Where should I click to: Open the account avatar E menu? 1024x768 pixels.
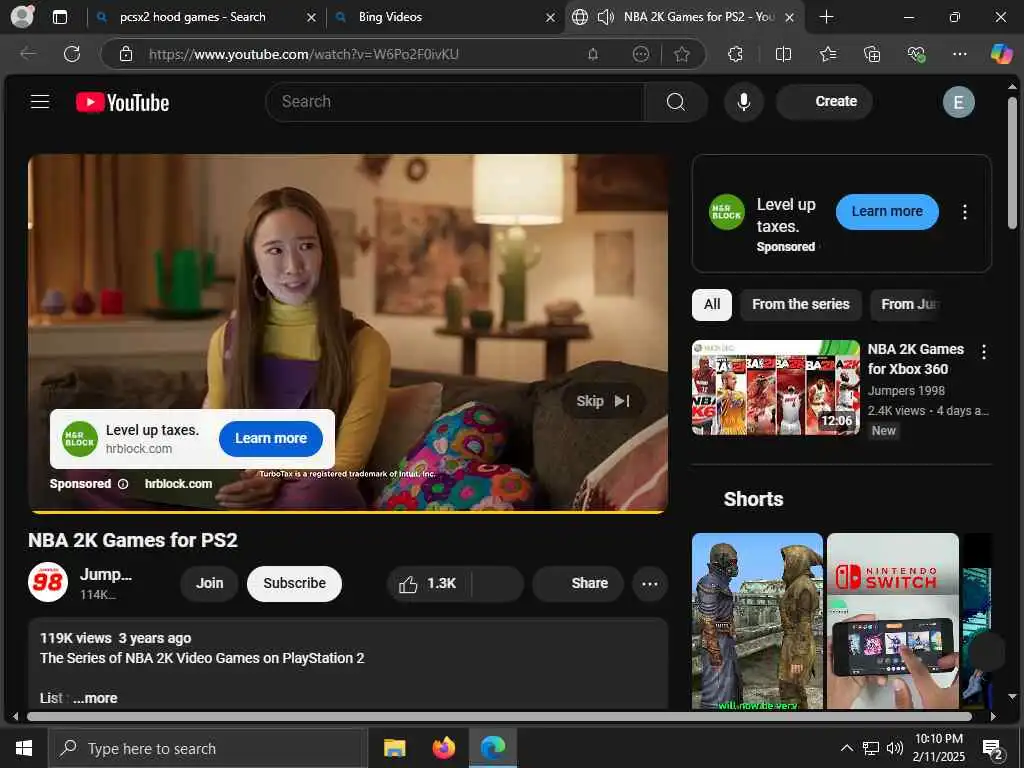click(x=958, y=103)
